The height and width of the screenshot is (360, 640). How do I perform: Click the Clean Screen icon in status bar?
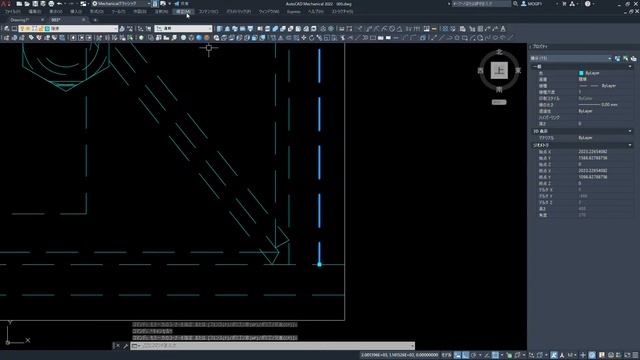click(x=627, y=355)
